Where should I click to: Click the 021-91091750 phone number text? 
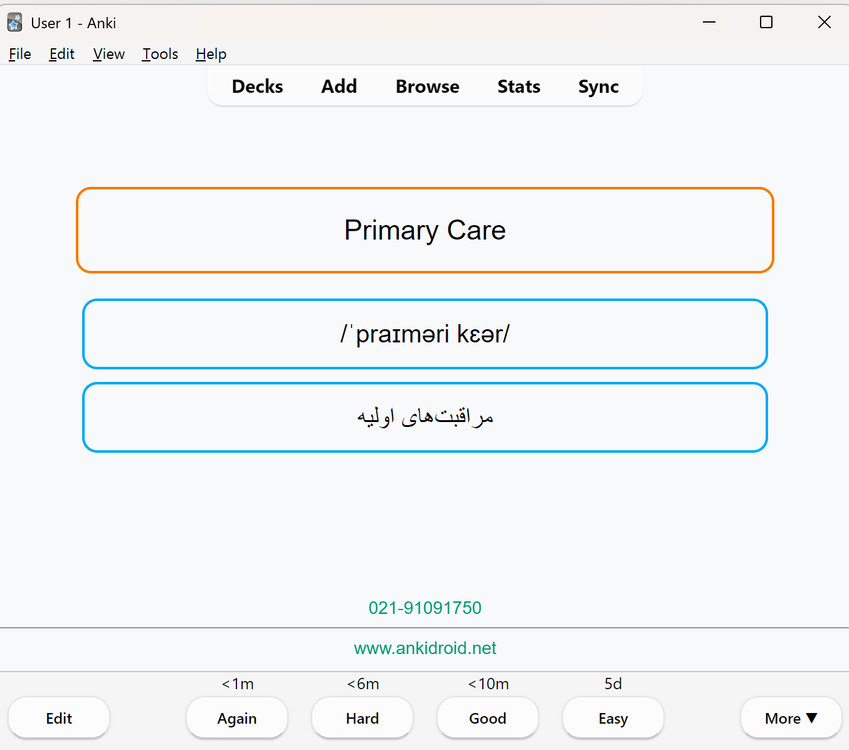pos(425,608)
